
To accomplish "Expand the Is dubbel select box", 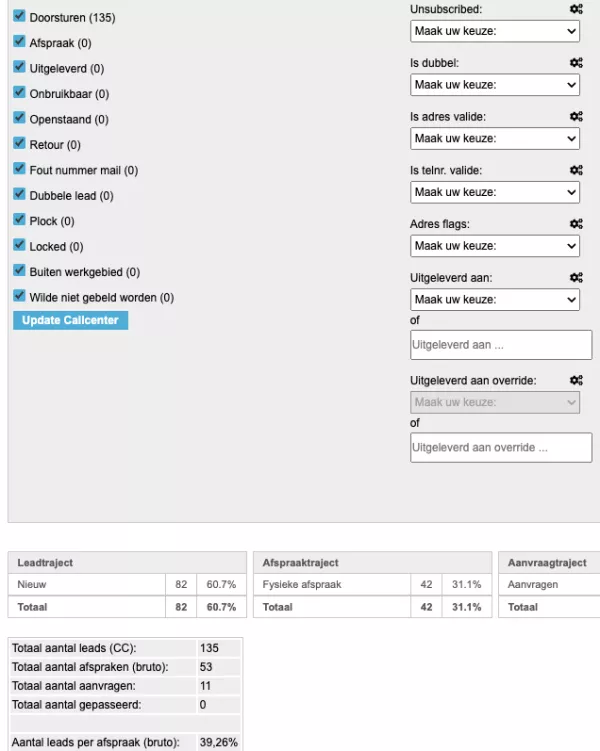I will pos(495,85).
